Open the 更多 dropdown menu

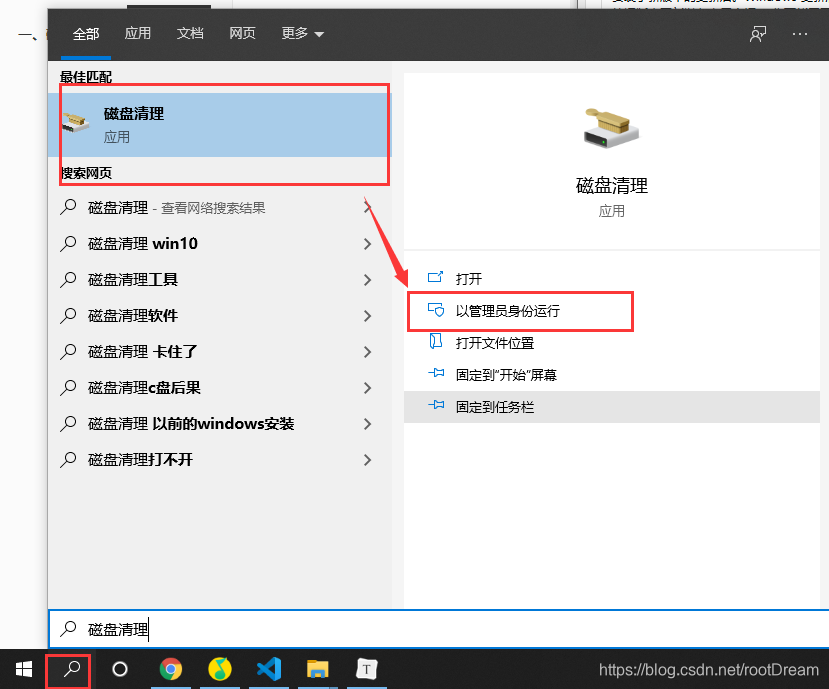click(295, 32)
